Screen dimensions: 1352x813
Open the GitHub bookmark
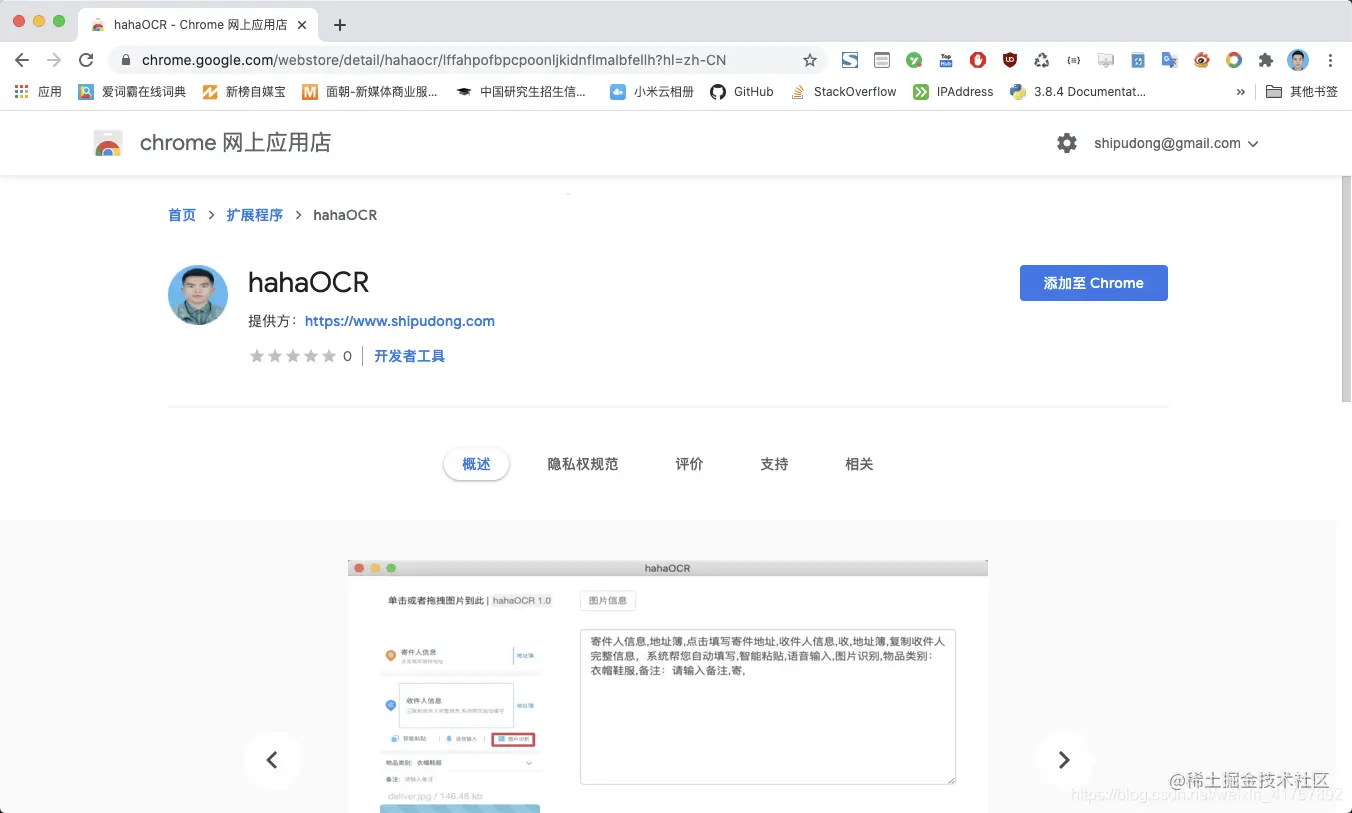pos(742,91)
